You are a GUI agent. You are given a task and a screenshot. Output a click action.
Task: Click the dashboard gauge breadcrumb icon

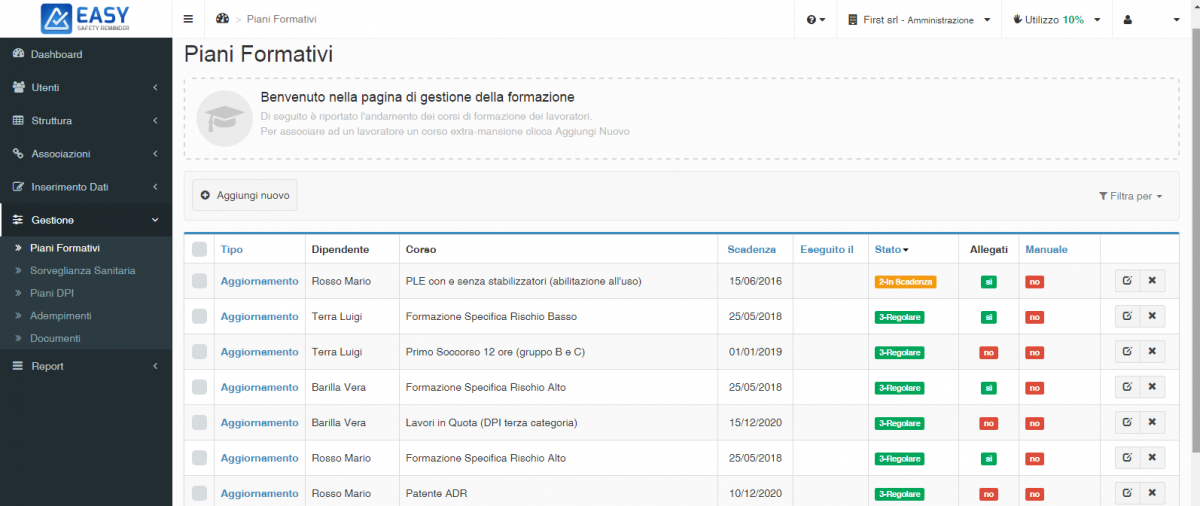pyautogui.click(x=222, y=19)
